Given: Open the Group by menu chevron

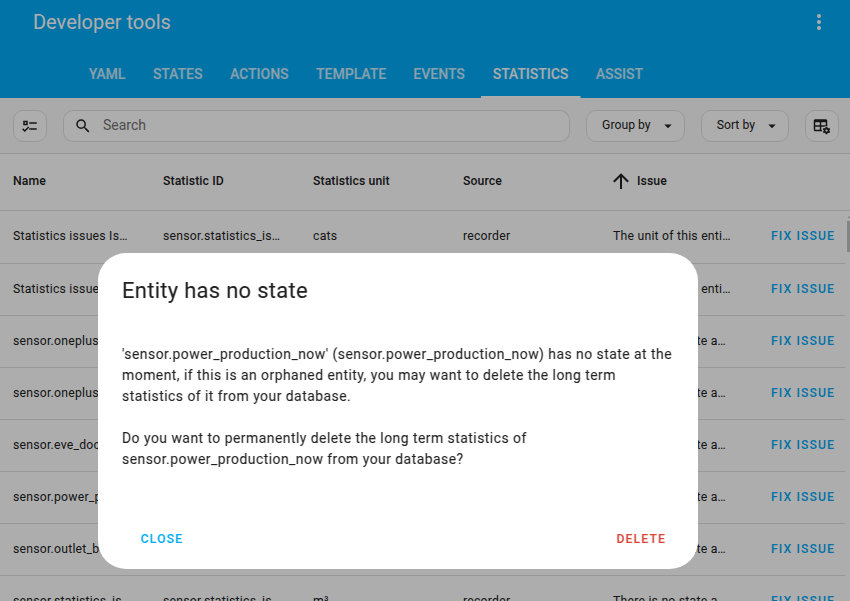Looking at the screenshot, I should click(668, 126).
